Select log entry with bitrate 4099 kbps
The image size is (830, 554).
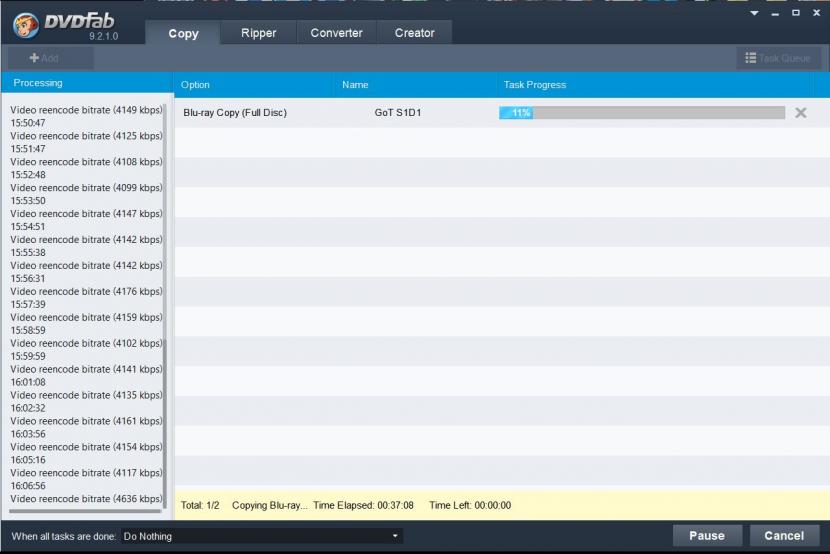click(x=86, y=188)
